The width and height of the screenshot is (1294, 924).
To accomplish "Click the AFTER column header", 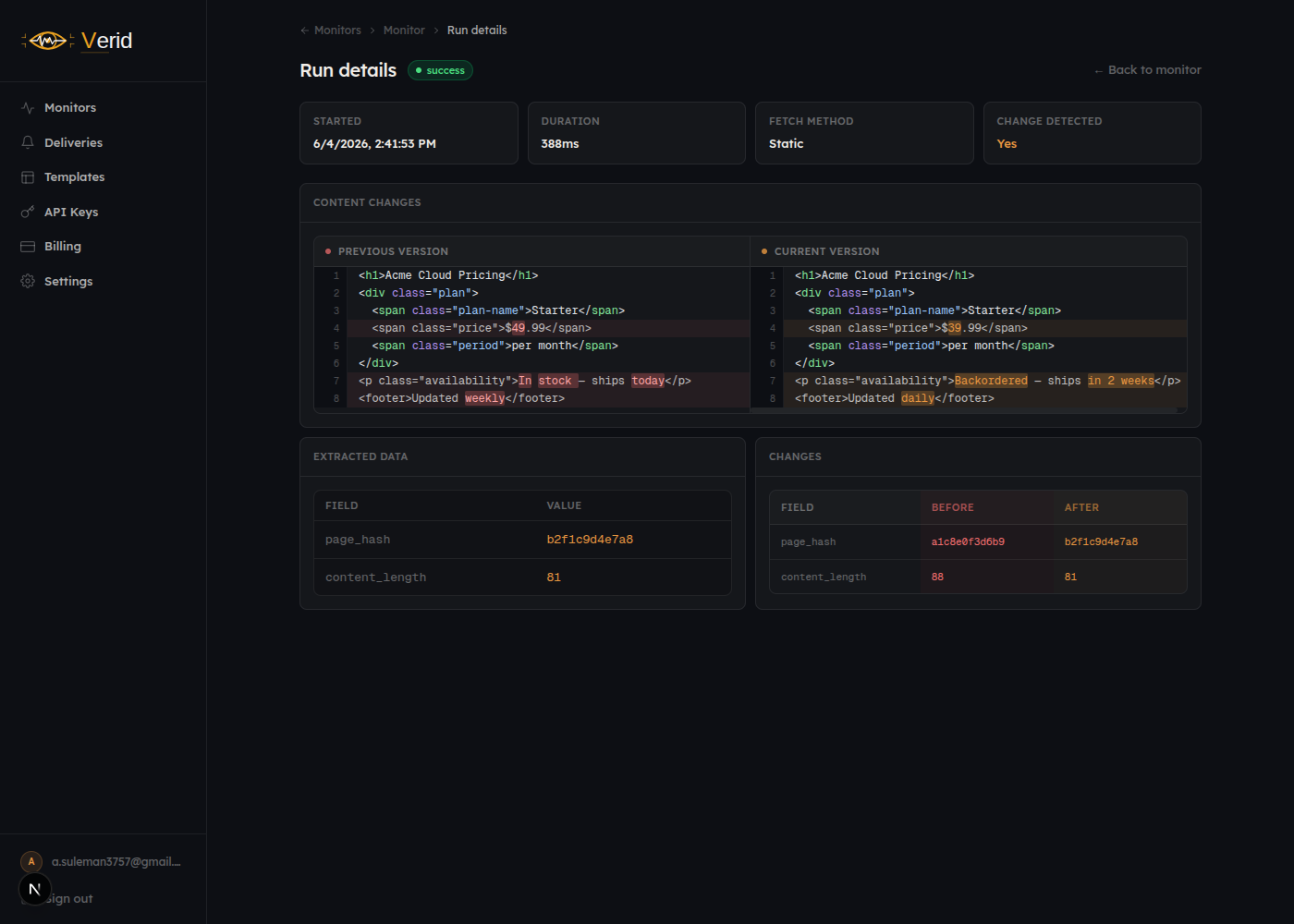I will 1081,507.
